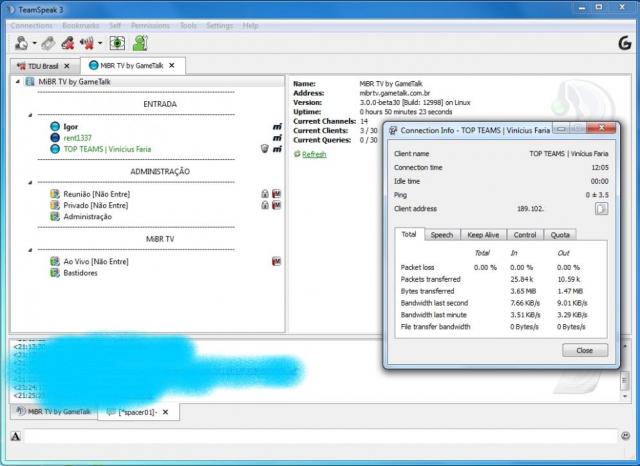Select user Igor in channel tree
640x466 pixels.
pyautogui.click(x=71, y=126)
